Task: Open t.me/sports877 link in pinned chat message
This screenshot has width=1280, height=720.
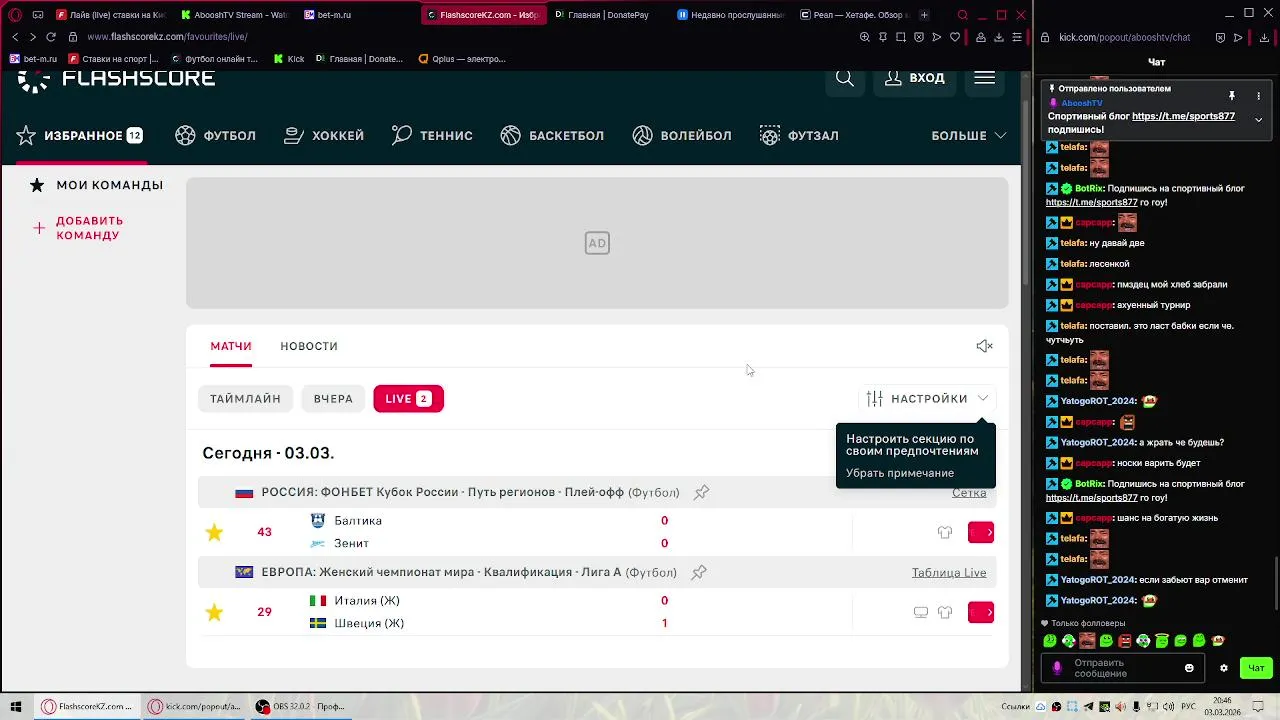Action: click(1183, 116)
